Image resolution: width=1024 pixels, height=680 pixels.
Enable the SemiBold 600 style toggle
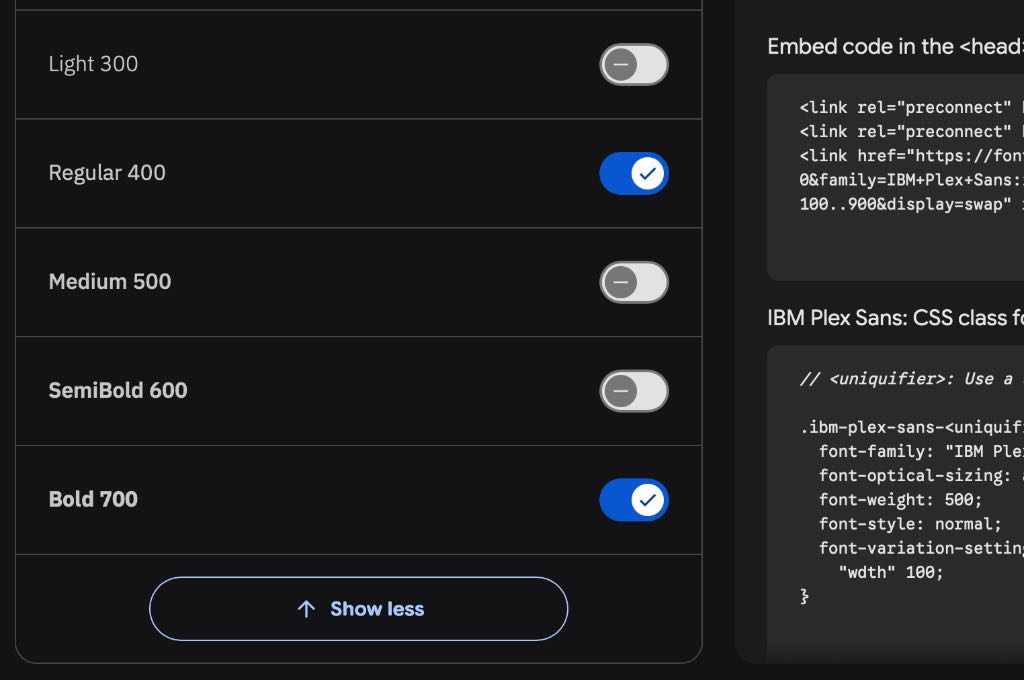(x=633, y=391)
